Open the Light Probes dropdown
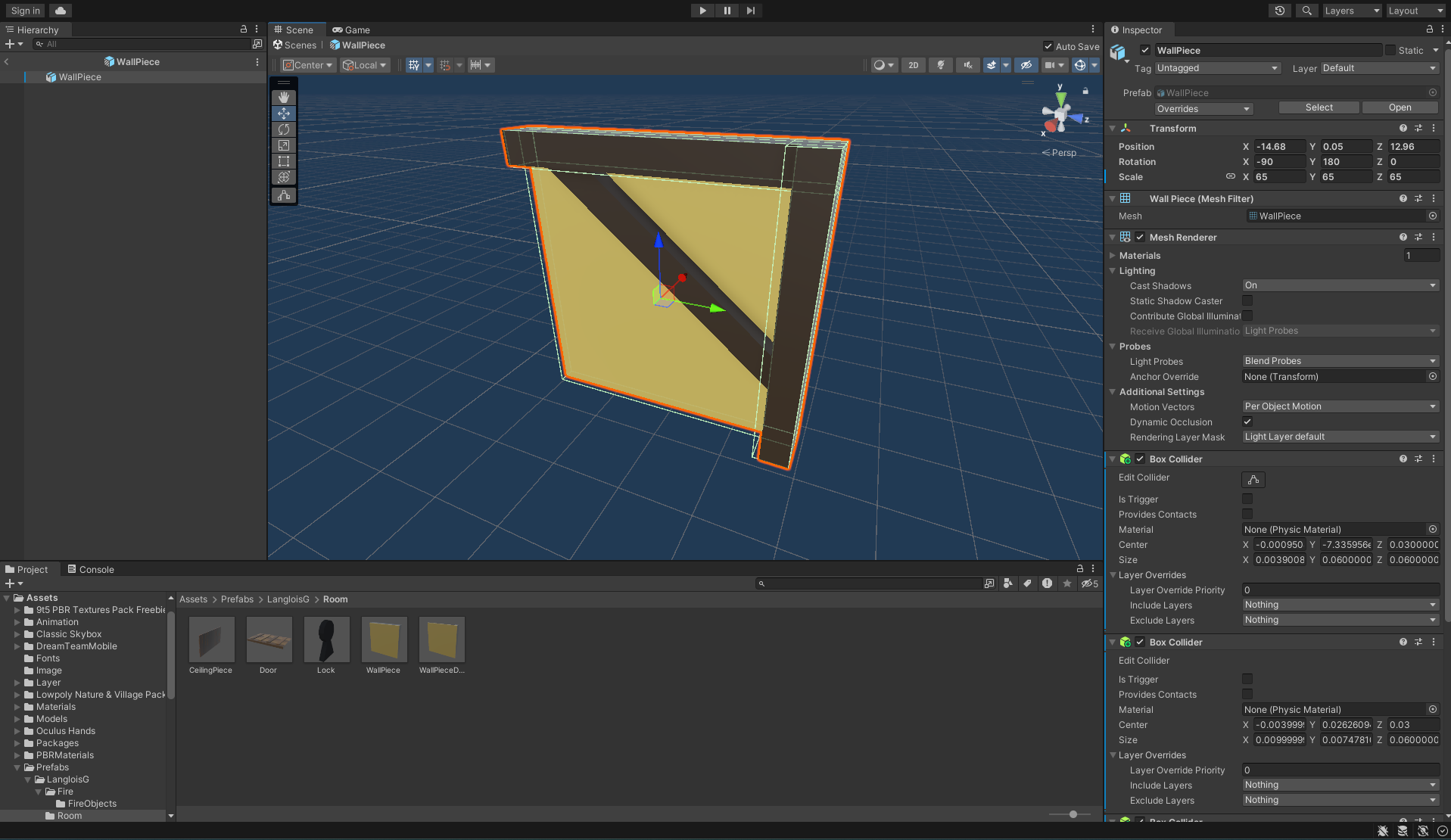Image resolution: width=1451 pixels, height=840 pixels. [1339, 361]
